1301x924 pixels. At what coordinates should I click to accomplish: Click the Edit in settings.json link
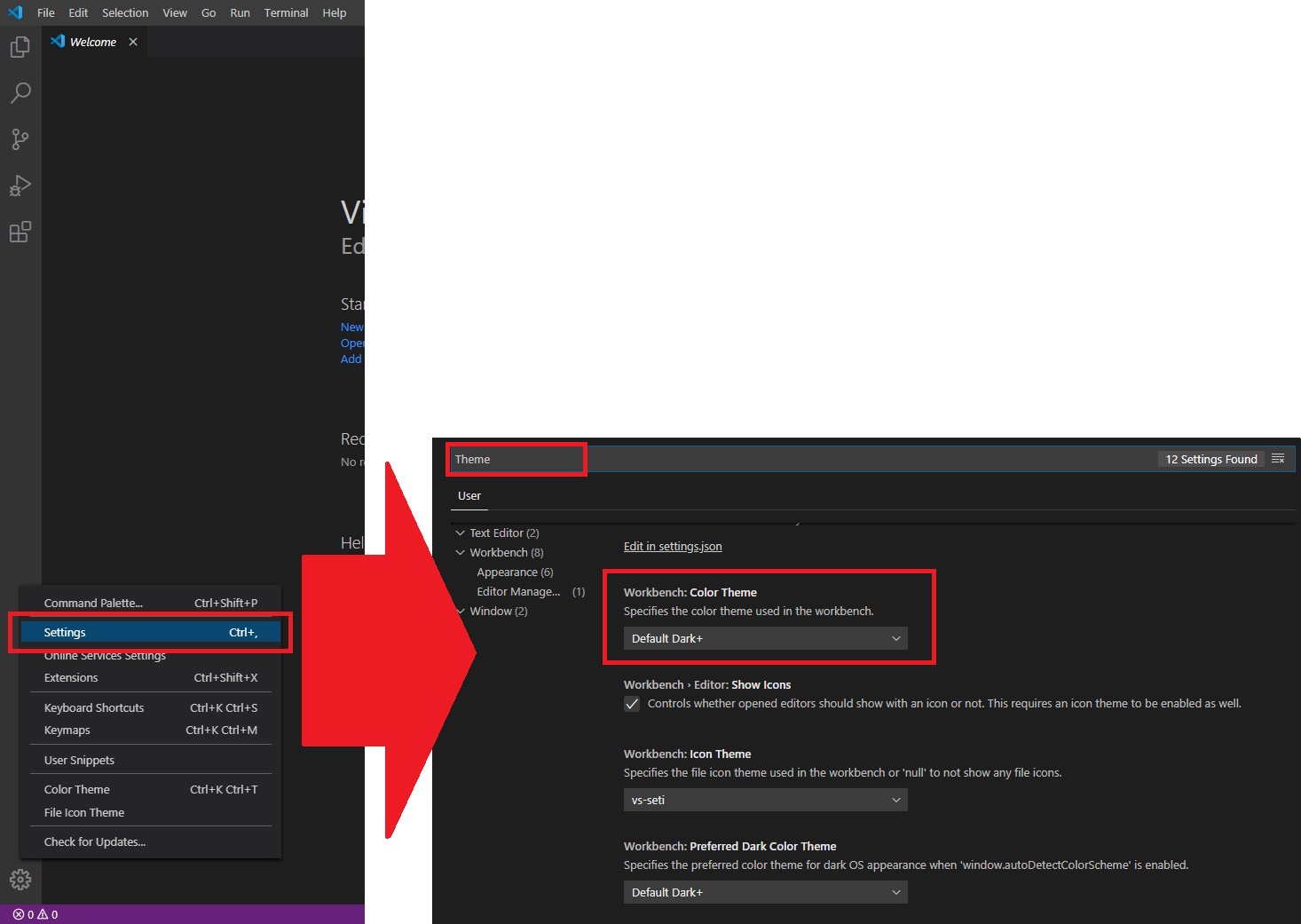[x=673, y=547]
